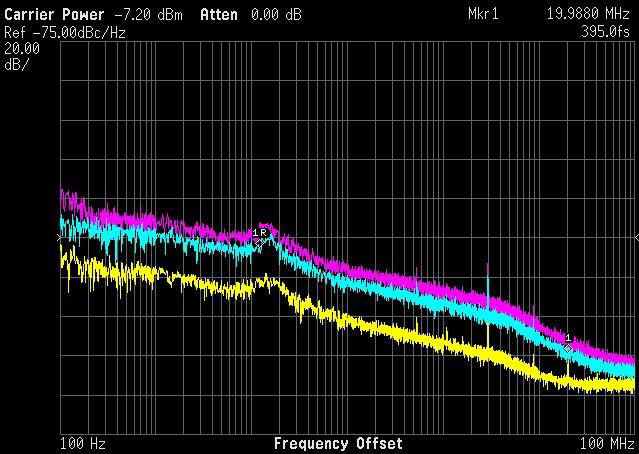Click the 395.0fs jitter readout
639x454 pixels.
tap(605, 32)
